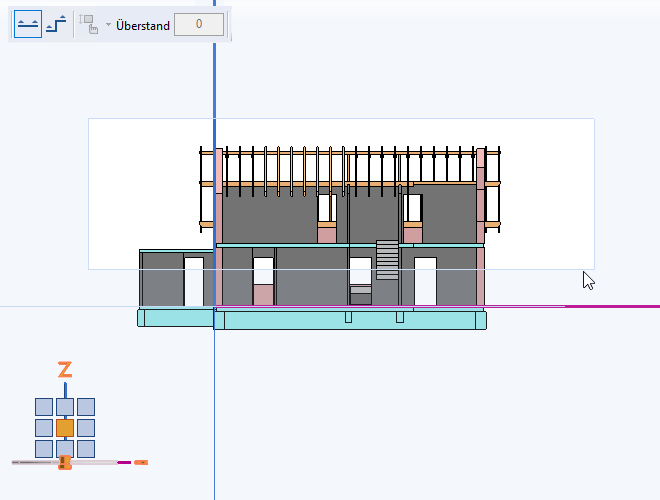Screen dimensions: 660x500
Task: Click the top-middle square of the view grid
Action: 65,407
